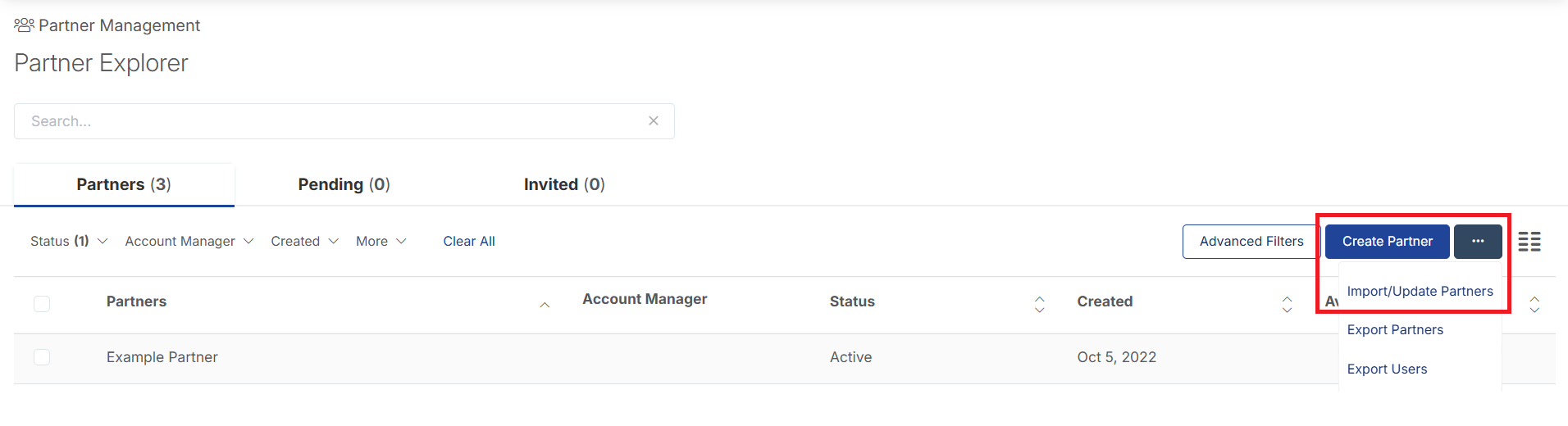
Task: Click into the Search input field
Action: point(344,121)
